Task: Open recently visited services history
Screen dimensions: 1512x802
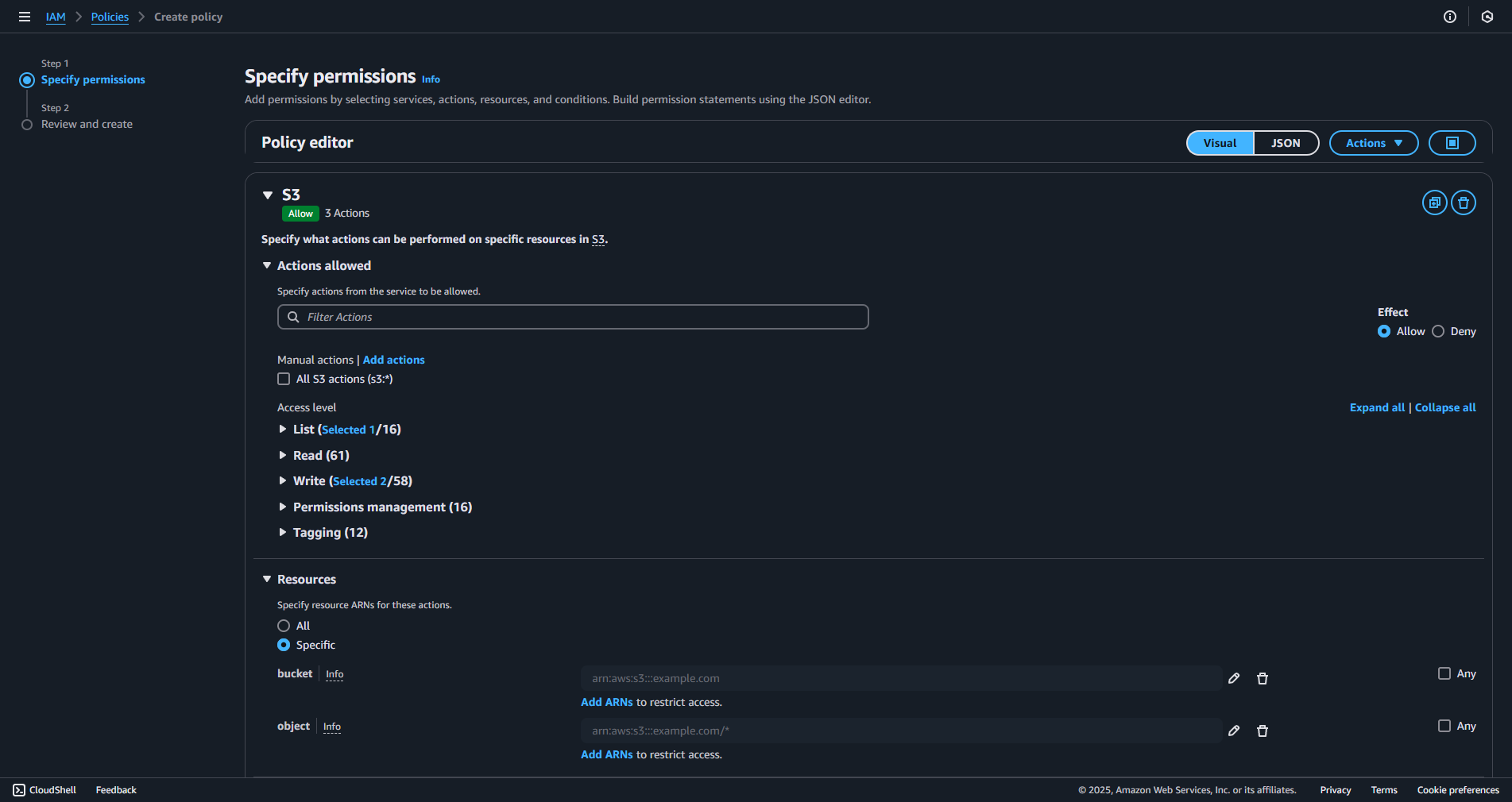Action: click(1487, 16)
